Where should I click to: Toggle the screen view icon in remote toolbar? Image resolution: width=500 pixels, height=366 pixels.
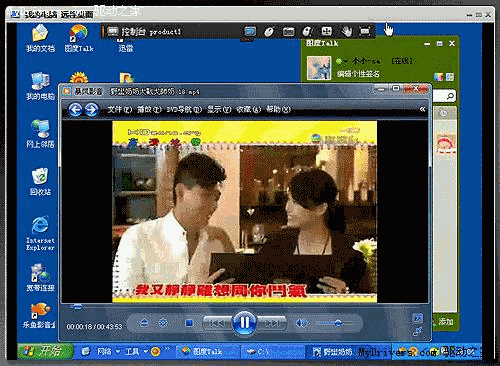click(250, 32)
